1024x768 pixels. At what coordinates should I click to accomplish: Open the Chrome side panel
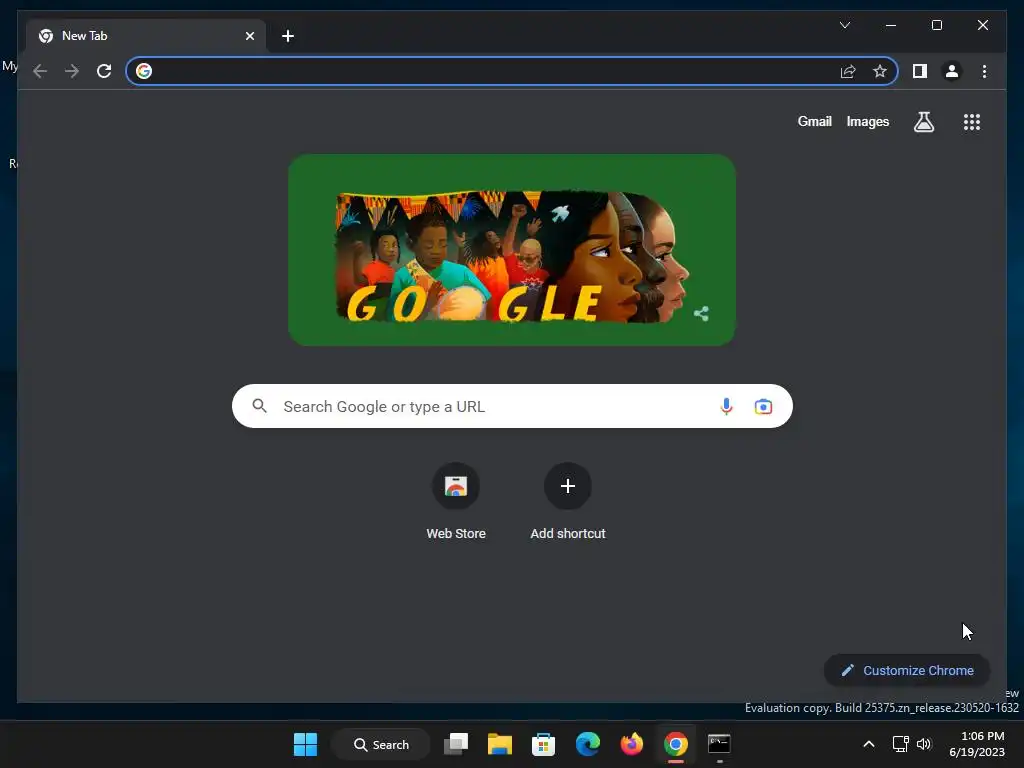click(x=920, y=71)
